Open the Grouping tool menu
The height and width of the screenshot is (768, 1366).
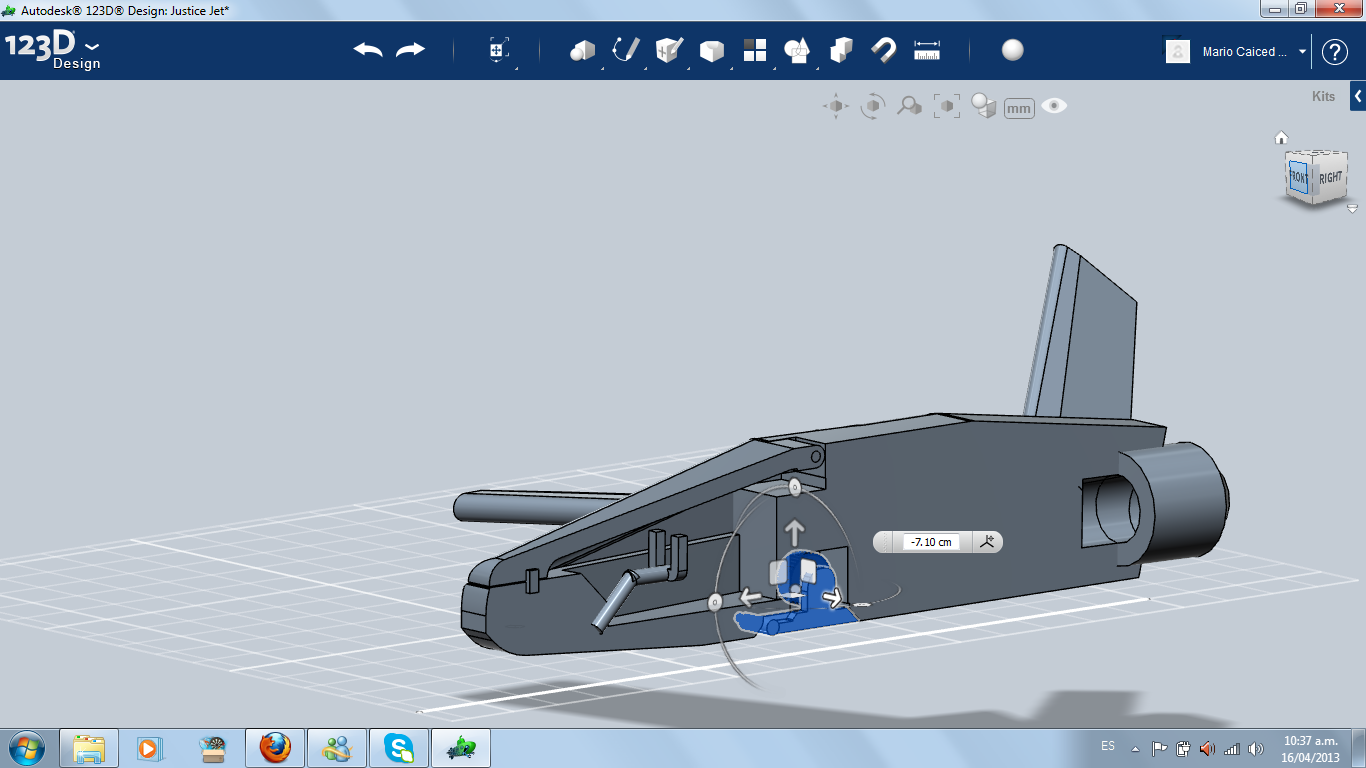pyautogui.click(x=797, y=50)
